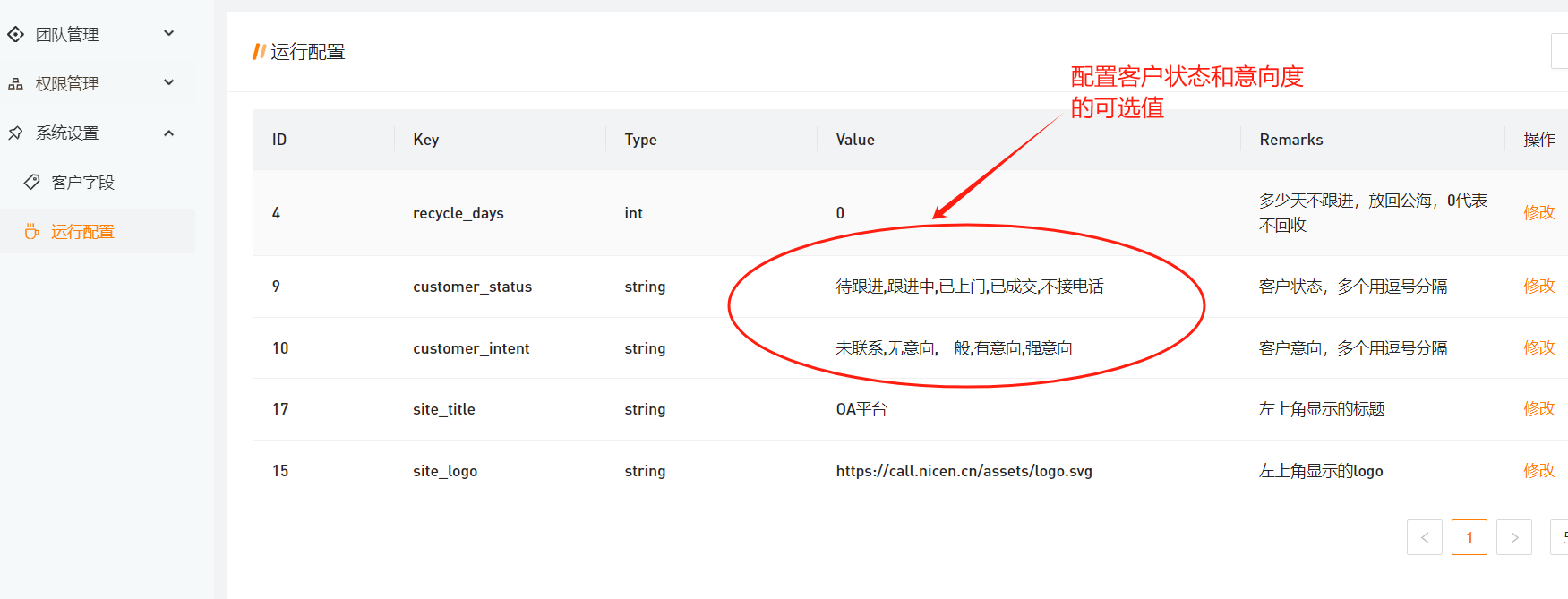Click the remark 左上角显示的logo

click(x=1321, y=471)
